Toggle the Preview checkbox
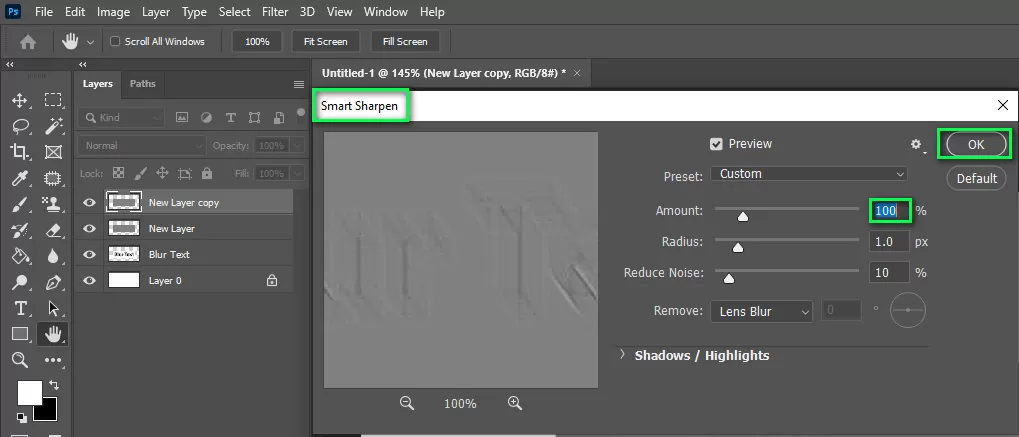The width and height of the screenshot is (1019, 437). tap(716, 144)
